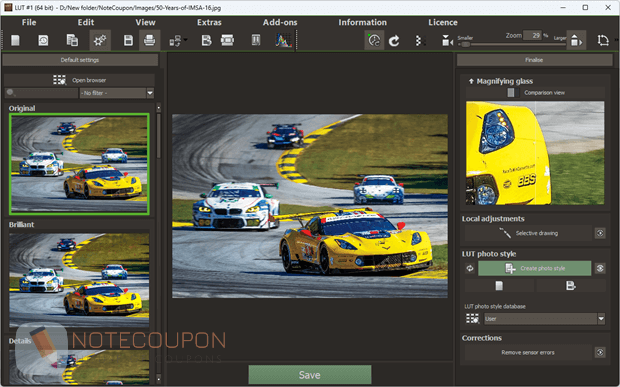Screen dimensions: 620x387
Task: Open the User database dropdown
Action: coord(545,319)
